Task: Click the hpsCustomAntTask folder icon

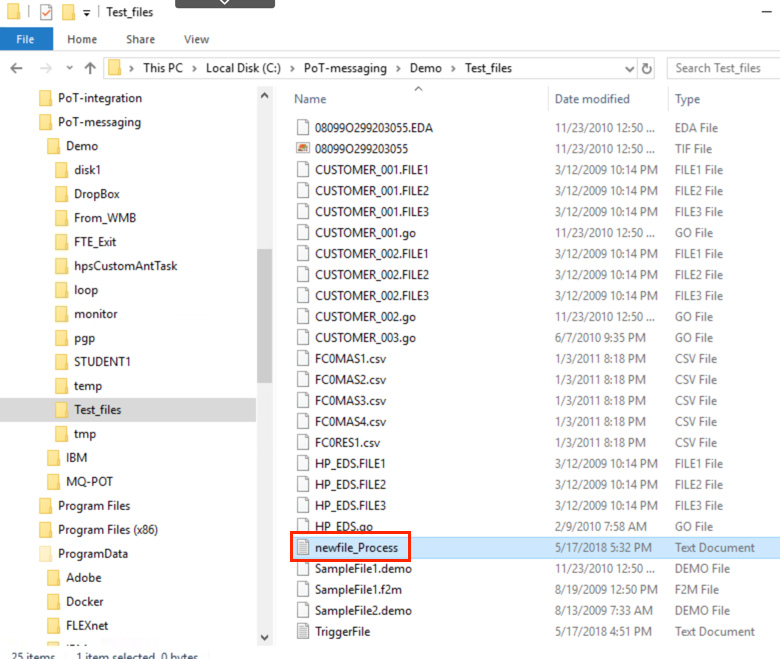Action: click(x=62, y=266)
